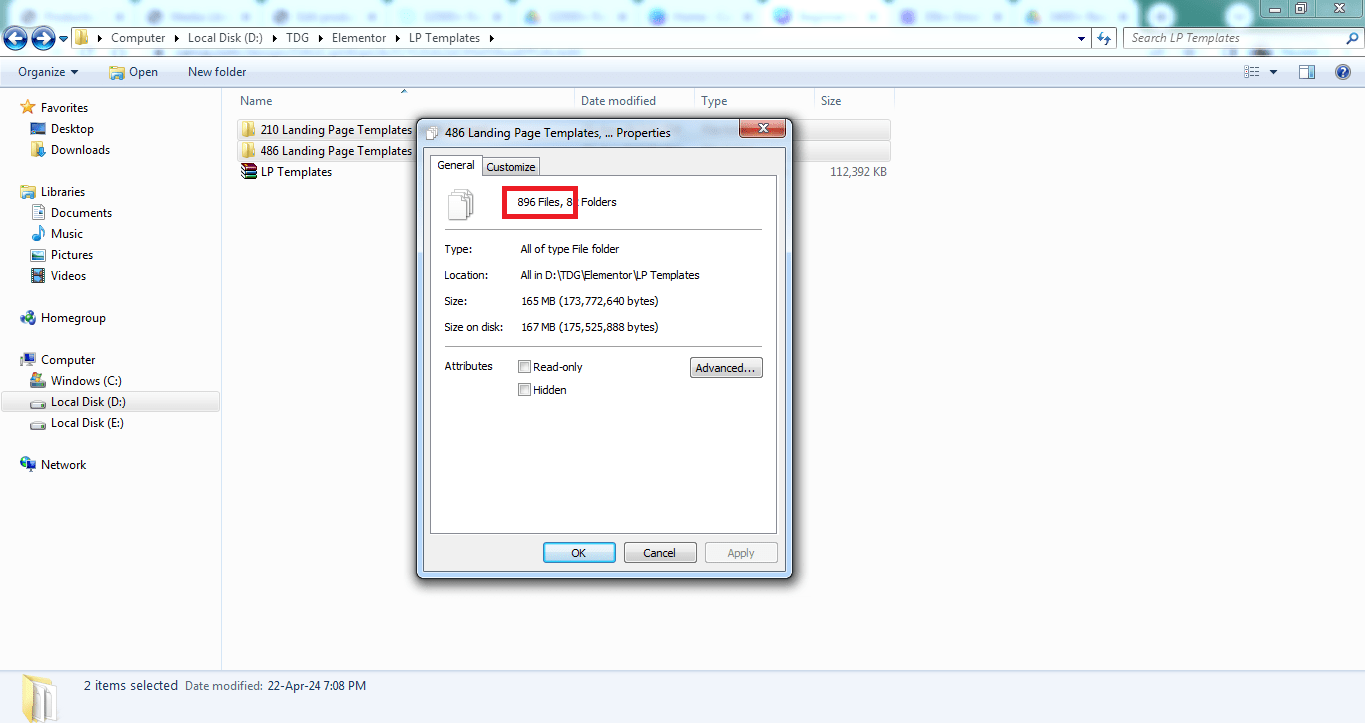Screen dimensions: 1365x723
Task: Open the Pictures library
Action: coord(72,255)
